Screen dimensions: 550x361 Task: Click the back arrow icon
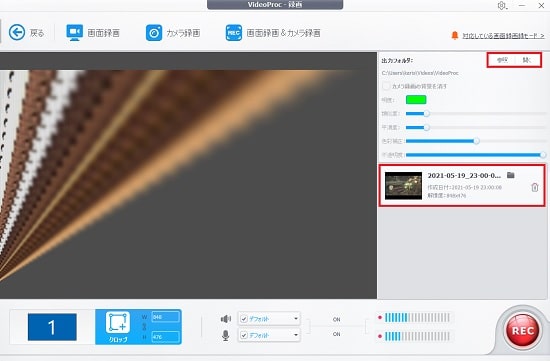[17, 33]
